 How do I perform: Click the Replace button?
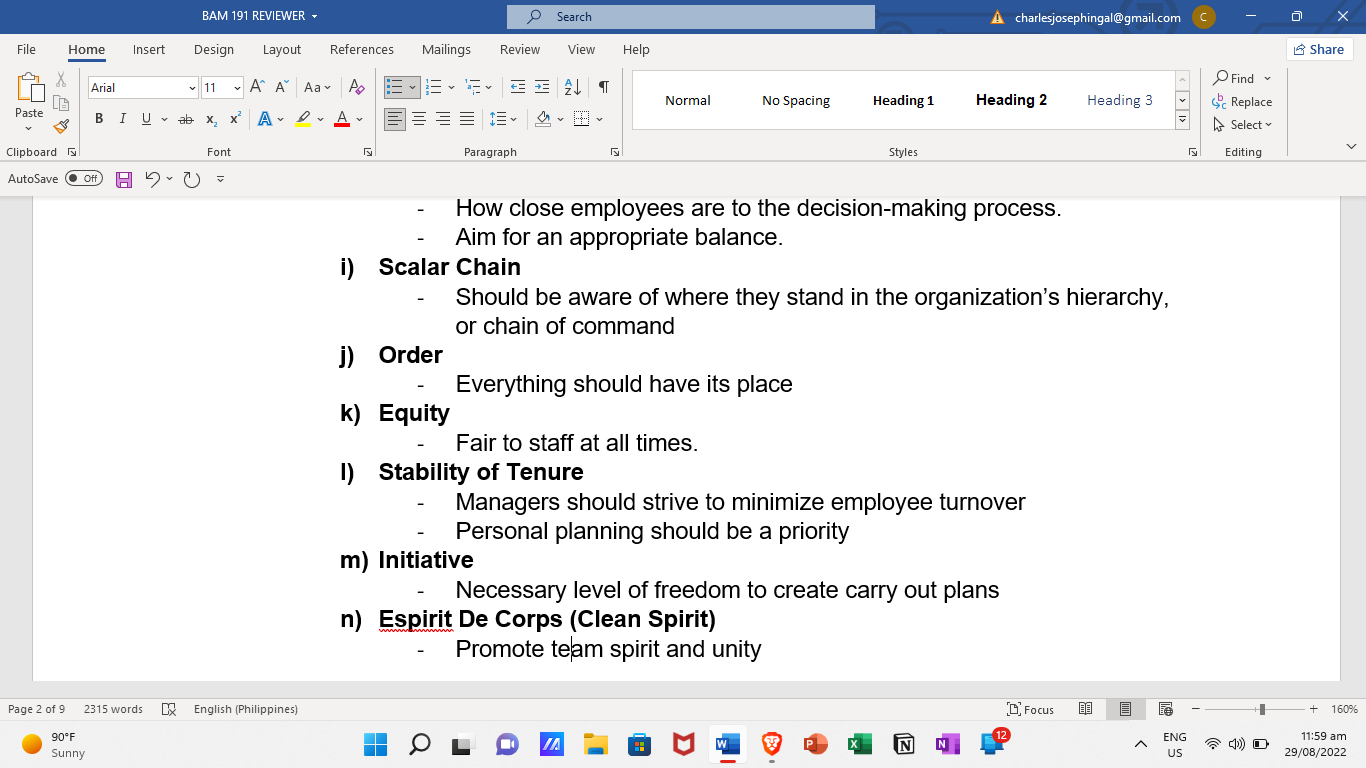coord(1242,102)
